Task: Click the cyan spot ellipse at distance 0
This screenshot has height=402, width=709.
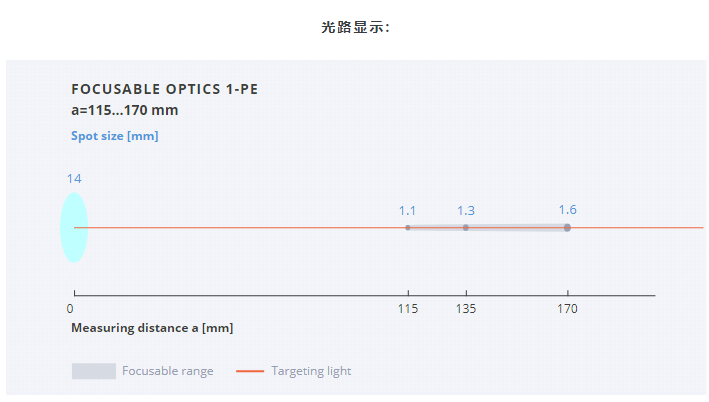Action: 74,227
